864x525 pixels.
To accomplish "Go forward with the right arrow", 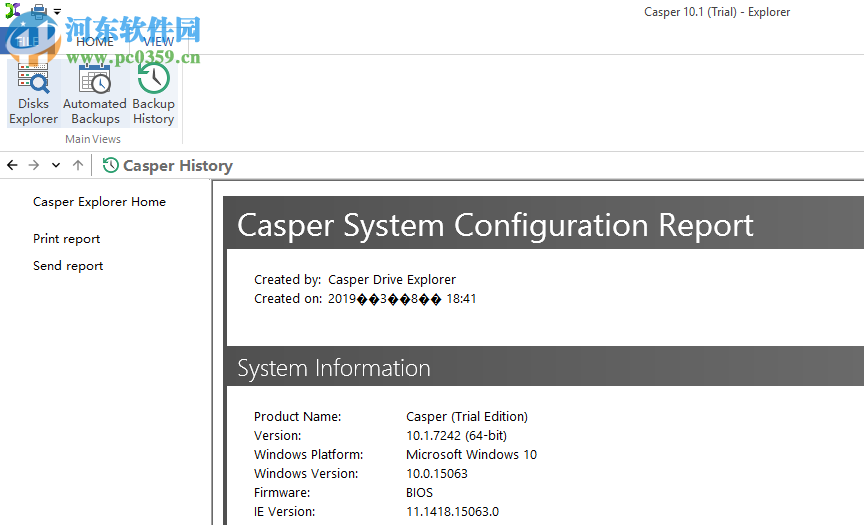I will [x=34, y=165].
